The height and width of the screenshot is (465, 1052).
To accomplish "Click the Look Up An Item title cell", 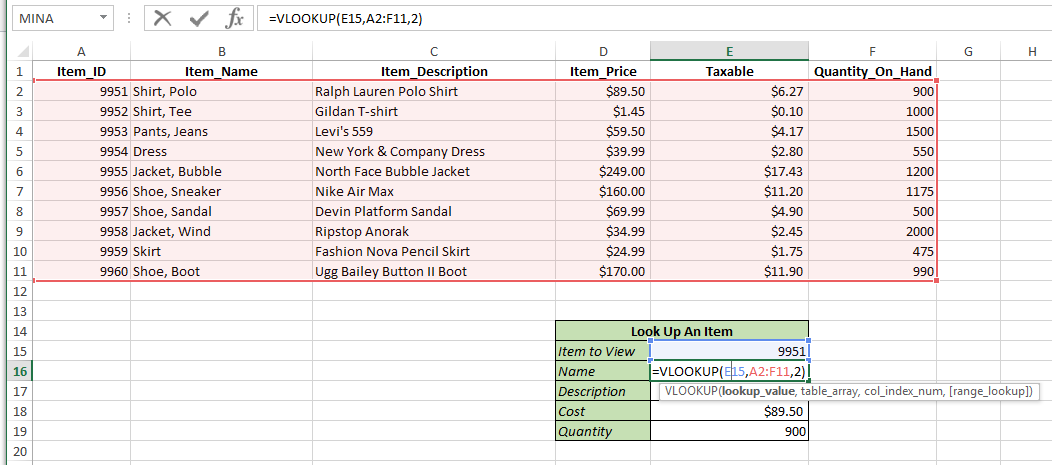I will click(x=682, y=331).
